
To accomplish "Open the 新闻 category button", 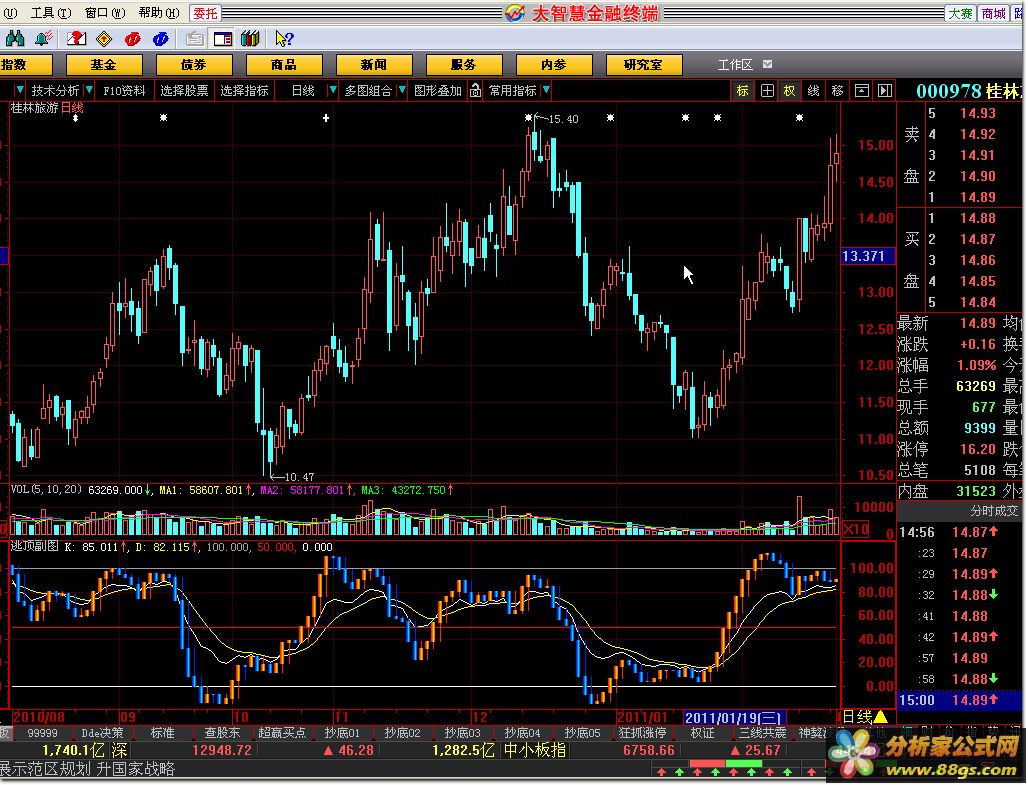I will (374, 64).
